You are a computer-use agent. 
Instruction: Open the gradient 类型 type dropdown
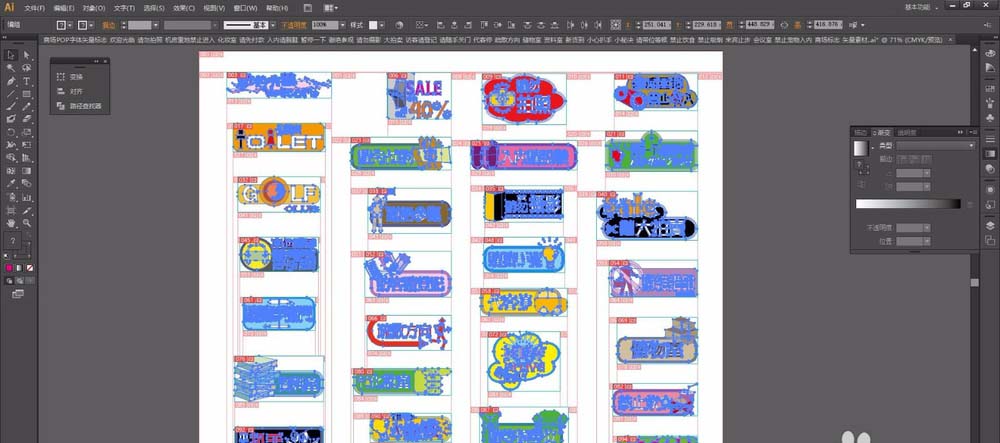tap(936, 145)
